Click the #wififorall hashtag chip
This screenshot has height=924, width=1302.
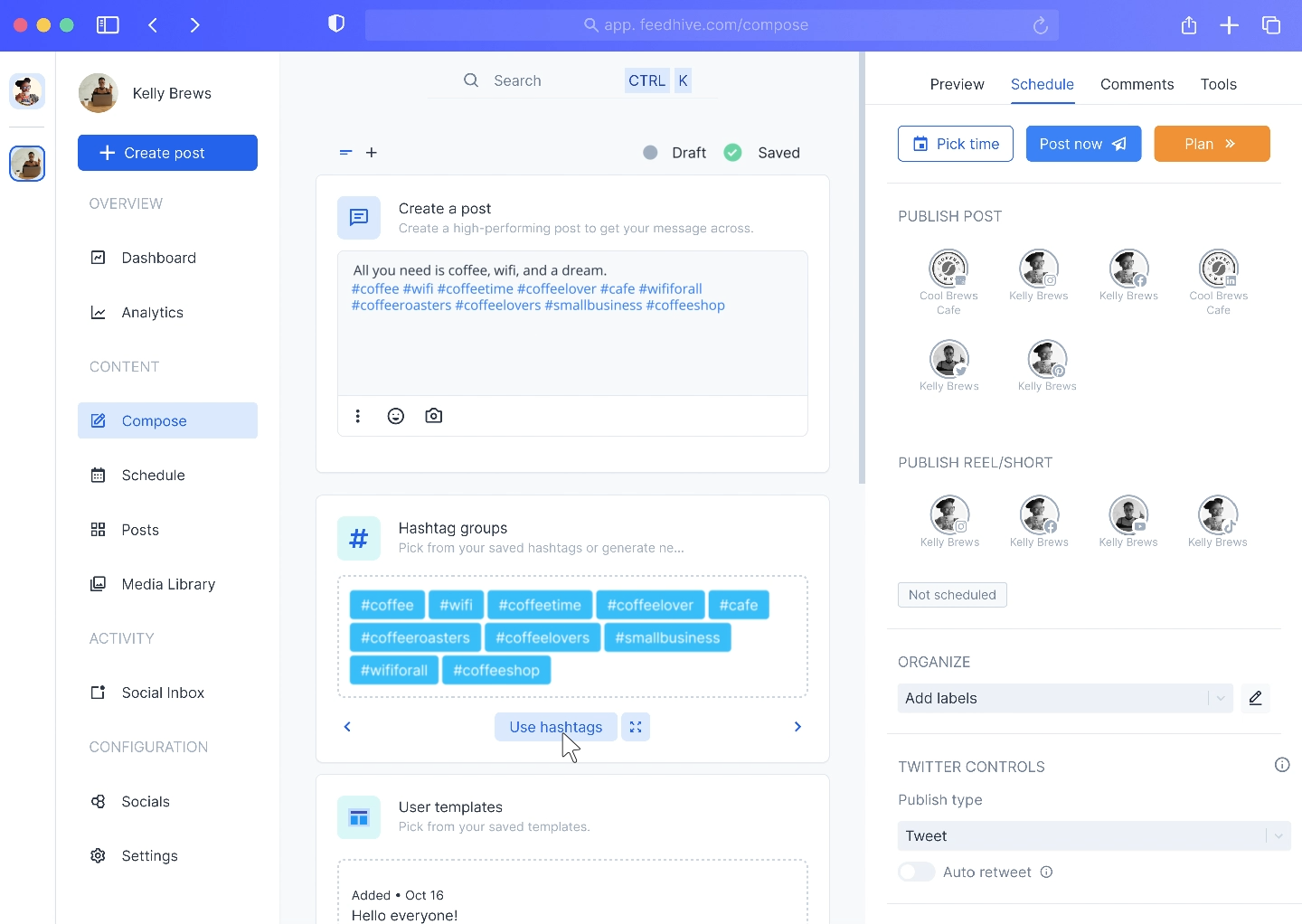tap(394, 670)
